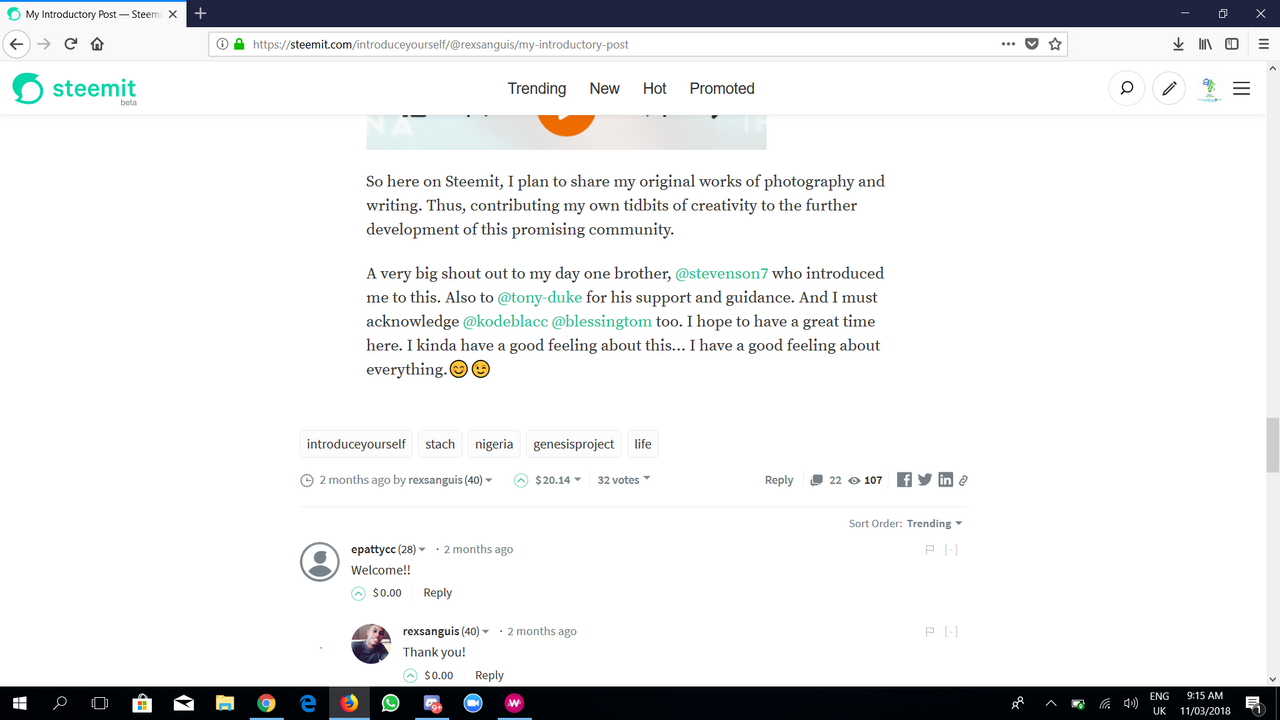The height and width of the screenshot is (720, 1280).
Task: Open Steemit hamburger menu
Action: (1242, 88)
